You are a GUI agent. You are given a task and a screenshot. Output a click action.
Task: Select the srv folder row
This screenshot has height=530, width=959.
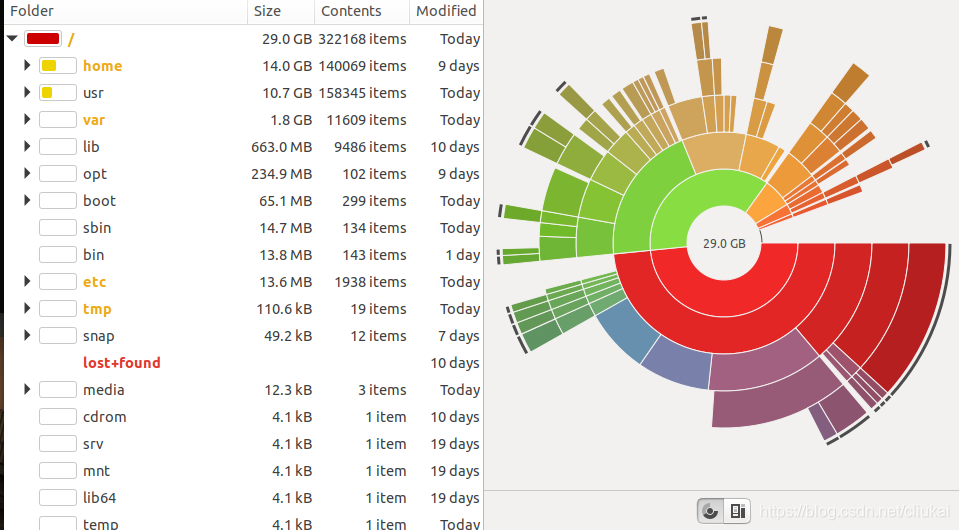click(x=243, y=444)
